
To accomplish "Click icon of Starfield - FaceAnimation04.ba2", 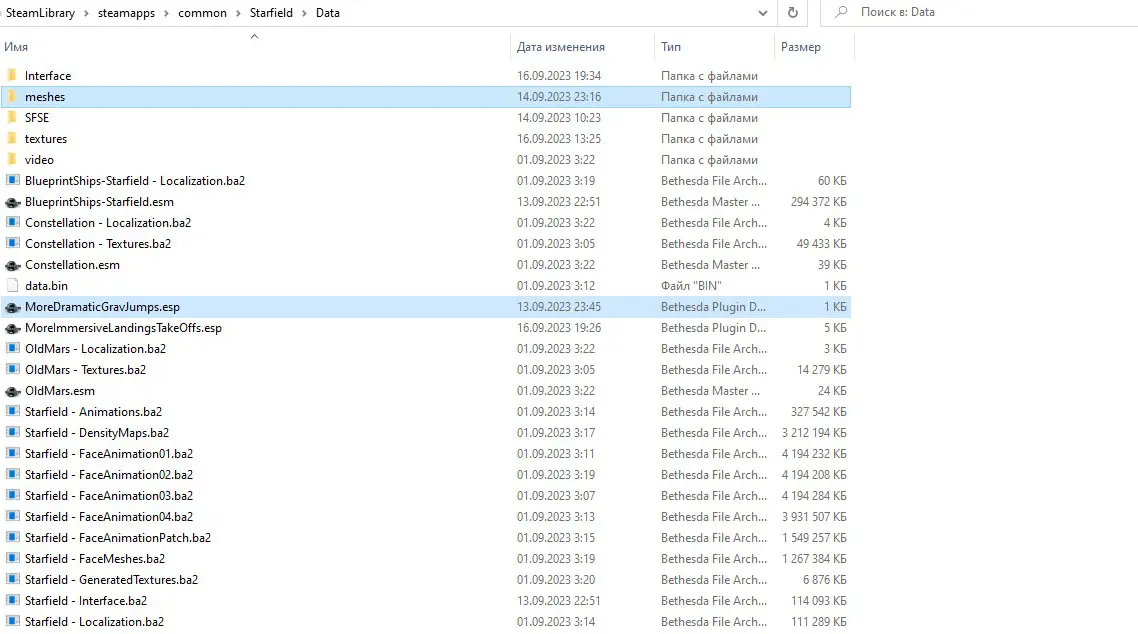I will pos(12,517).
